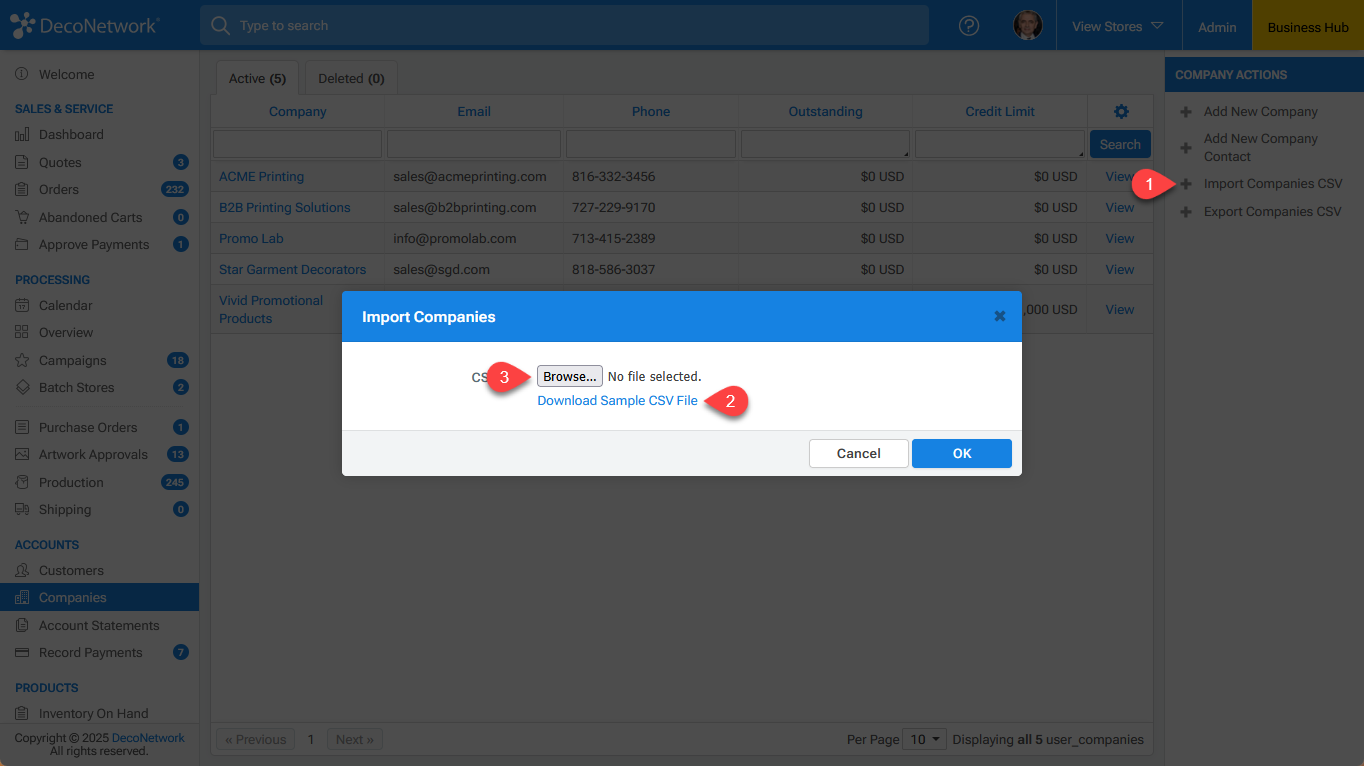The image size is (1364, 766).
Task: Open the Business Hub tab
Action: click(x=1308, y=27)
